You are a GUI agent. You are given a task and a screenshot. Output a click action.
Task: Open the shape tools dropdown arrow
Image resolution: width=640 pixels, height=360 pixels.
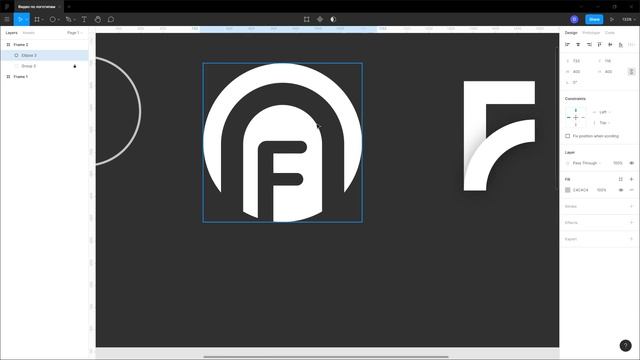click(x=58, y=20)
